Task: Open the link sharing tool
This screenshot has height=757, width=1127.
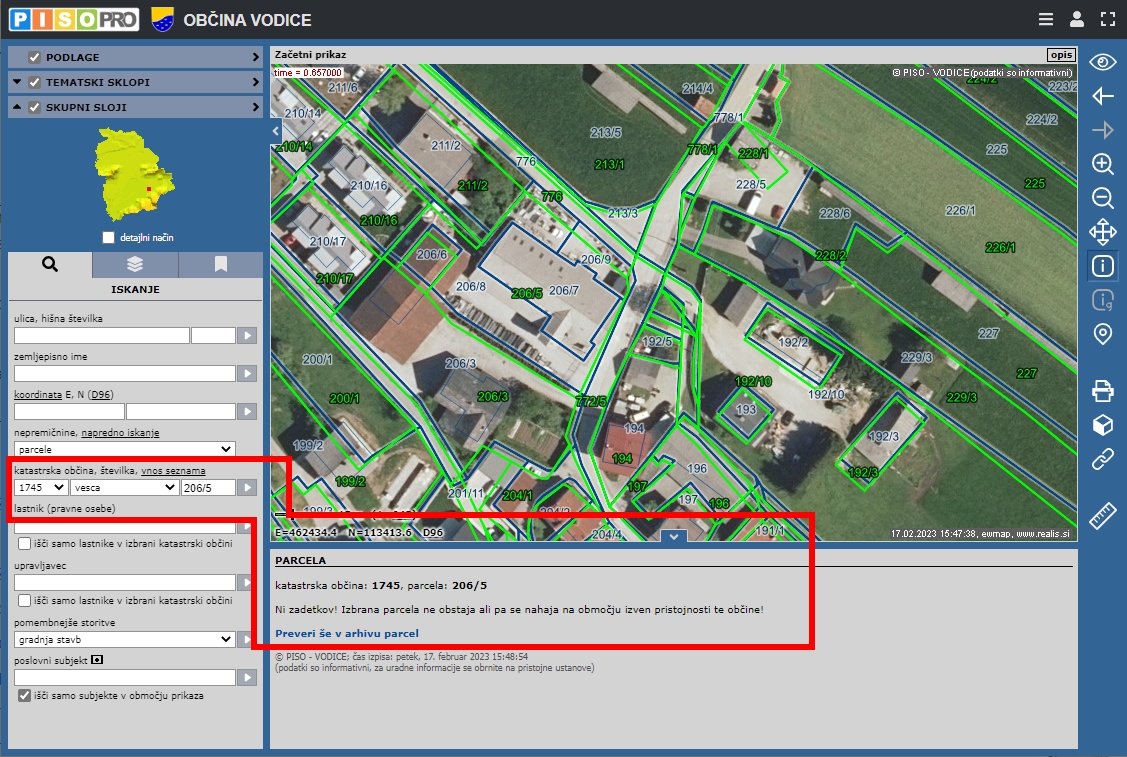Action: coord(1102,460)
